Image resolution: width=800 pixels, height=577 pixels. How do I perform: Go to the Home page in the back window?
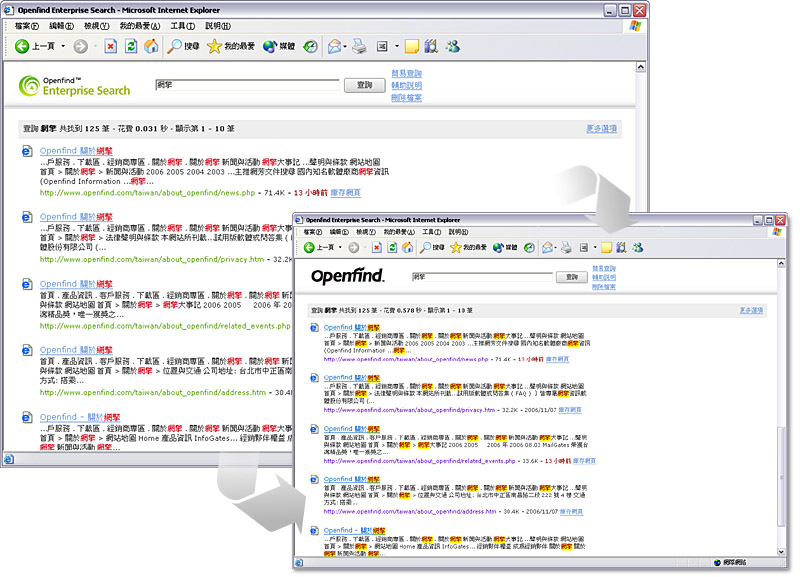tap(151, 46)
